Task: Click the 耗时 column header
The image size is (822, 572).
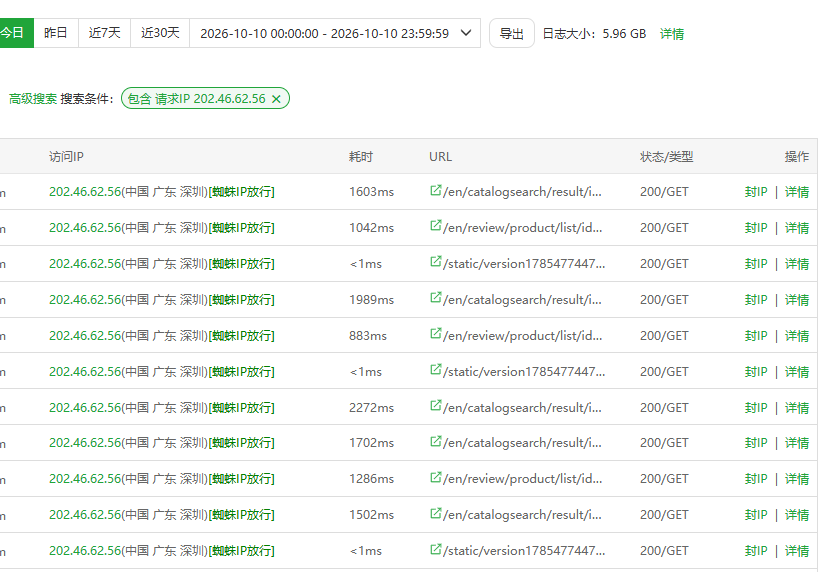Action: [x=361, y=157]
